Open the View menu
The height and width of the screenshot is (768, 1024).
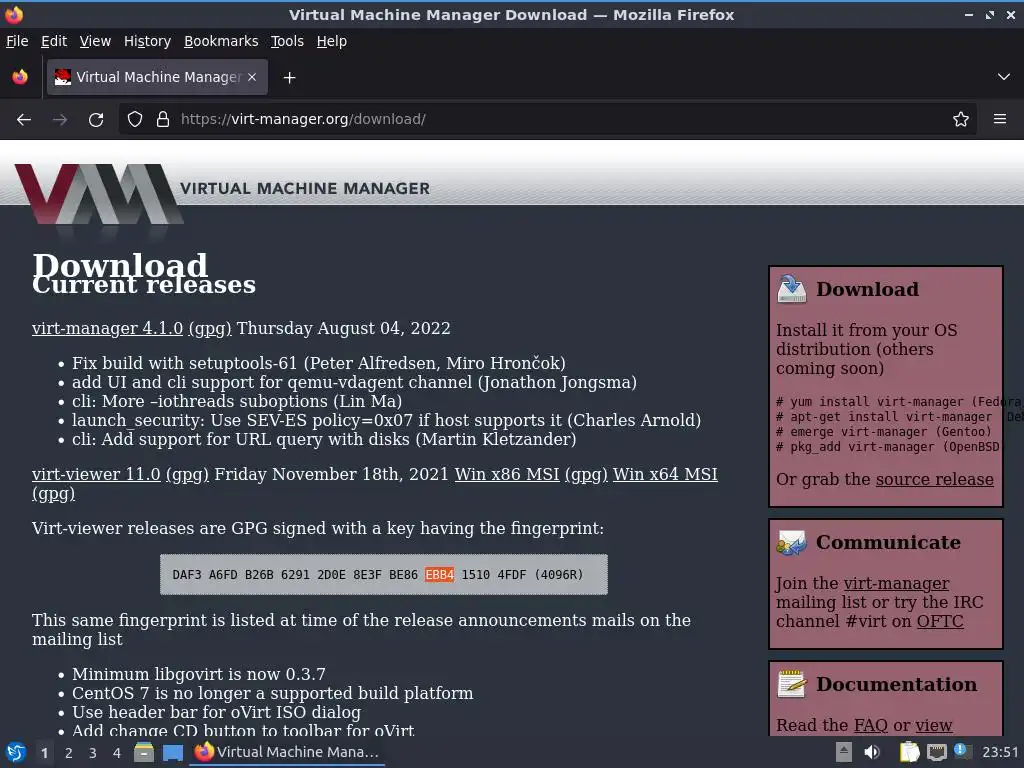tap(95, 41)
